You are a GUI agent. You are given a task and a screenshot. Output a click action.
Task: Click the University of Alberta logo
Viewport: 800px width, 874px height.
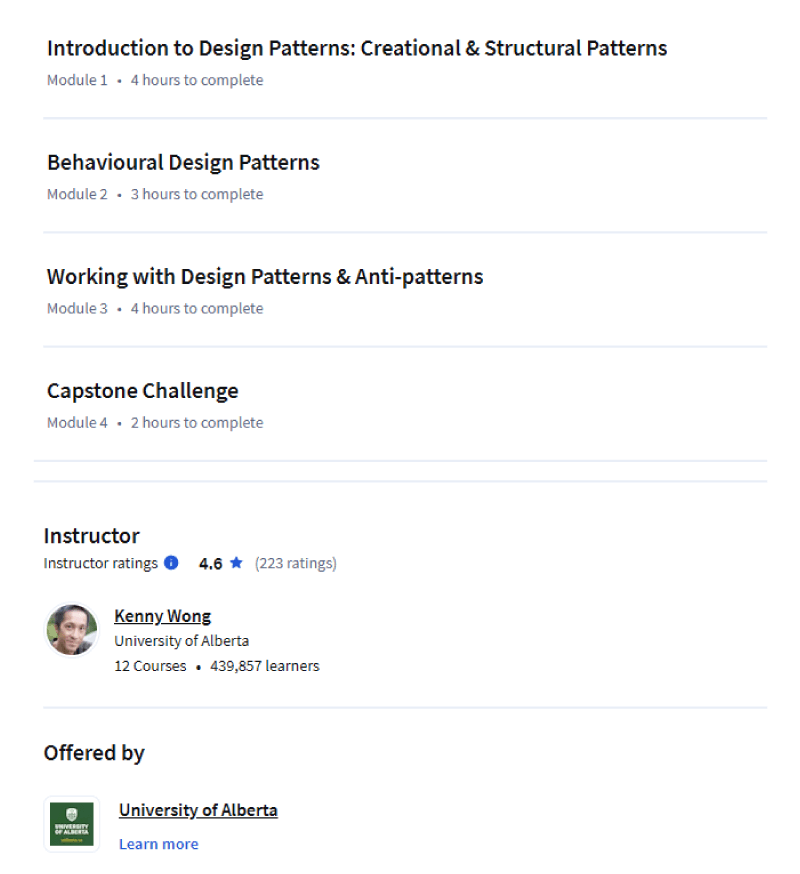(x=71, y=824)
